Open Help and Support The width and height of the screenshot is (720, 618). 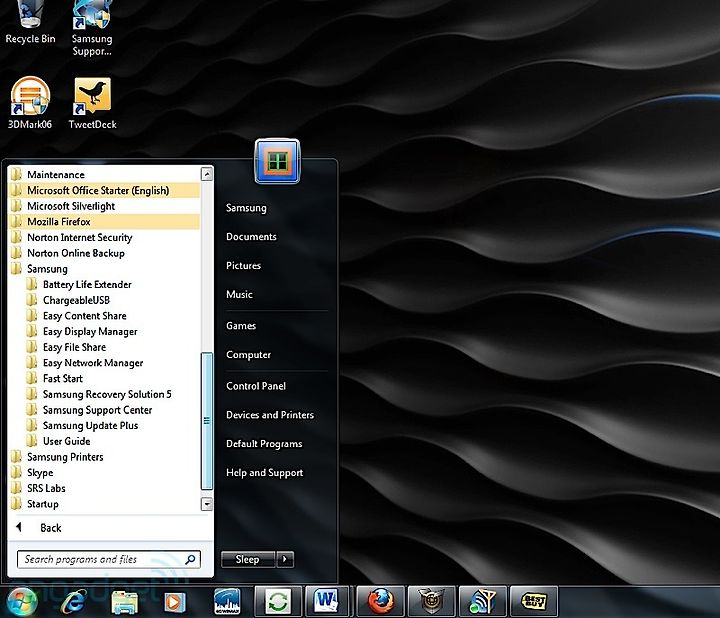(x=264, y=472)
